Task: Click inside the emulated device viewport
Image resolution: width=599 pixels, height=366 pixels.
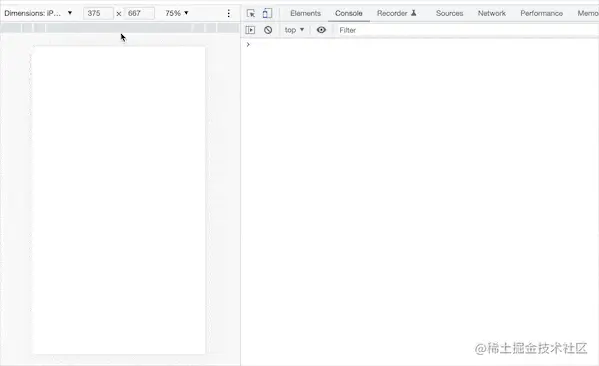Action: click(119, 200)
